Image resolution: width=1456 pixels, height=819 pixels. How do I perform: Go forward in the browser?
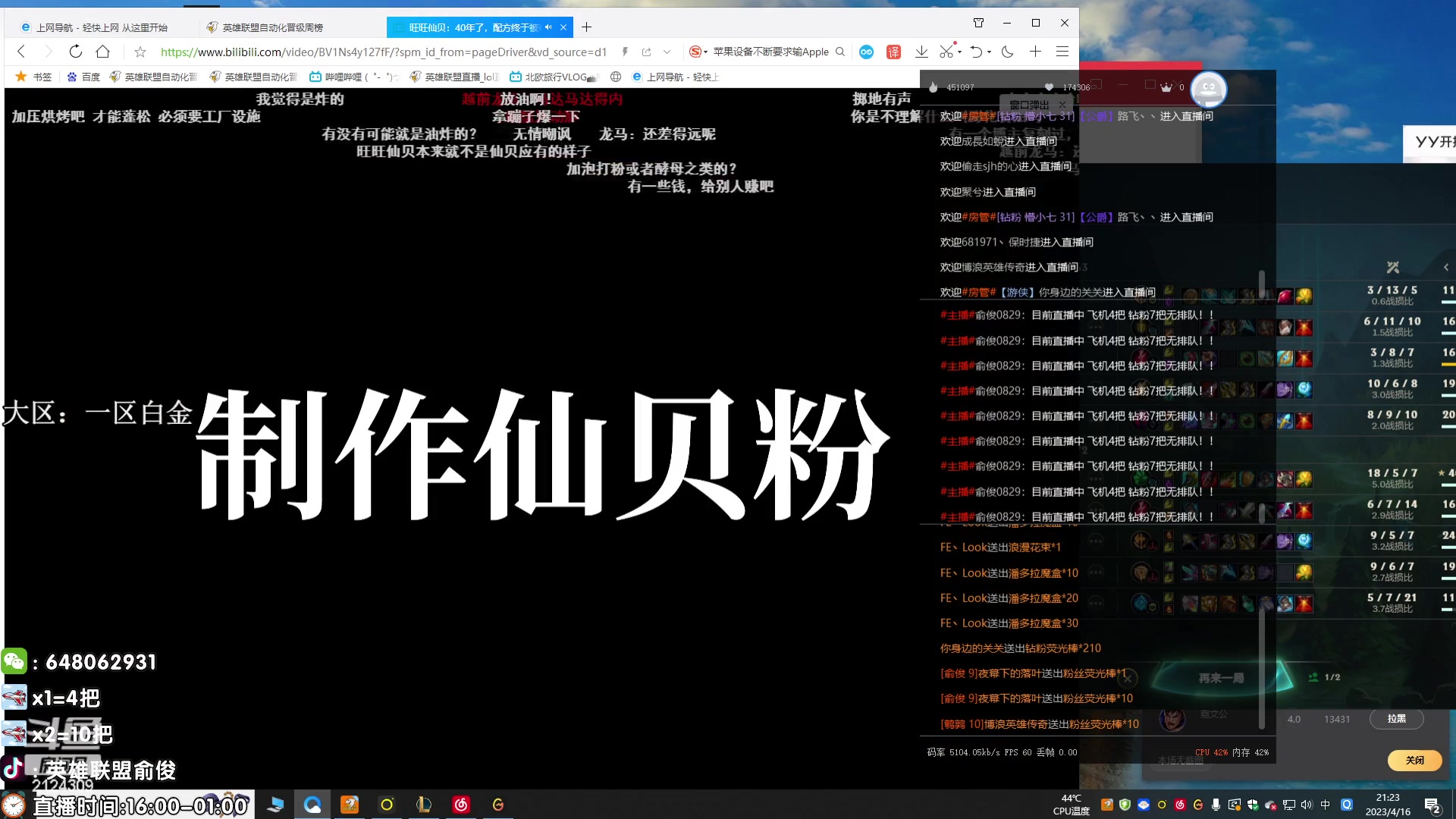click(48, 52)
